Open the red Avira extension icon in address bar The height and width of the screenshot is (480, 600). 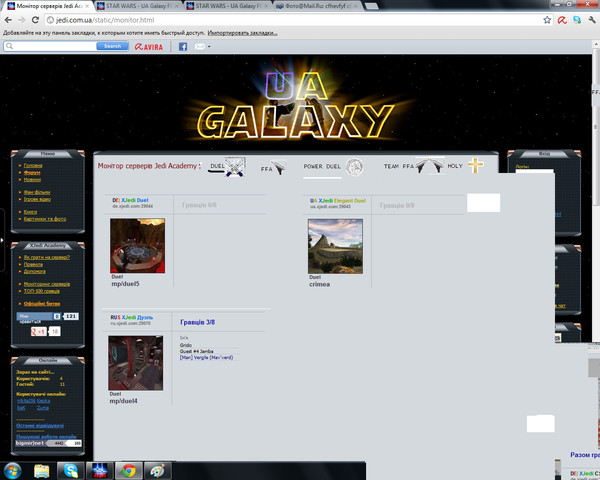pyautogui.click(x=562, y=20)
